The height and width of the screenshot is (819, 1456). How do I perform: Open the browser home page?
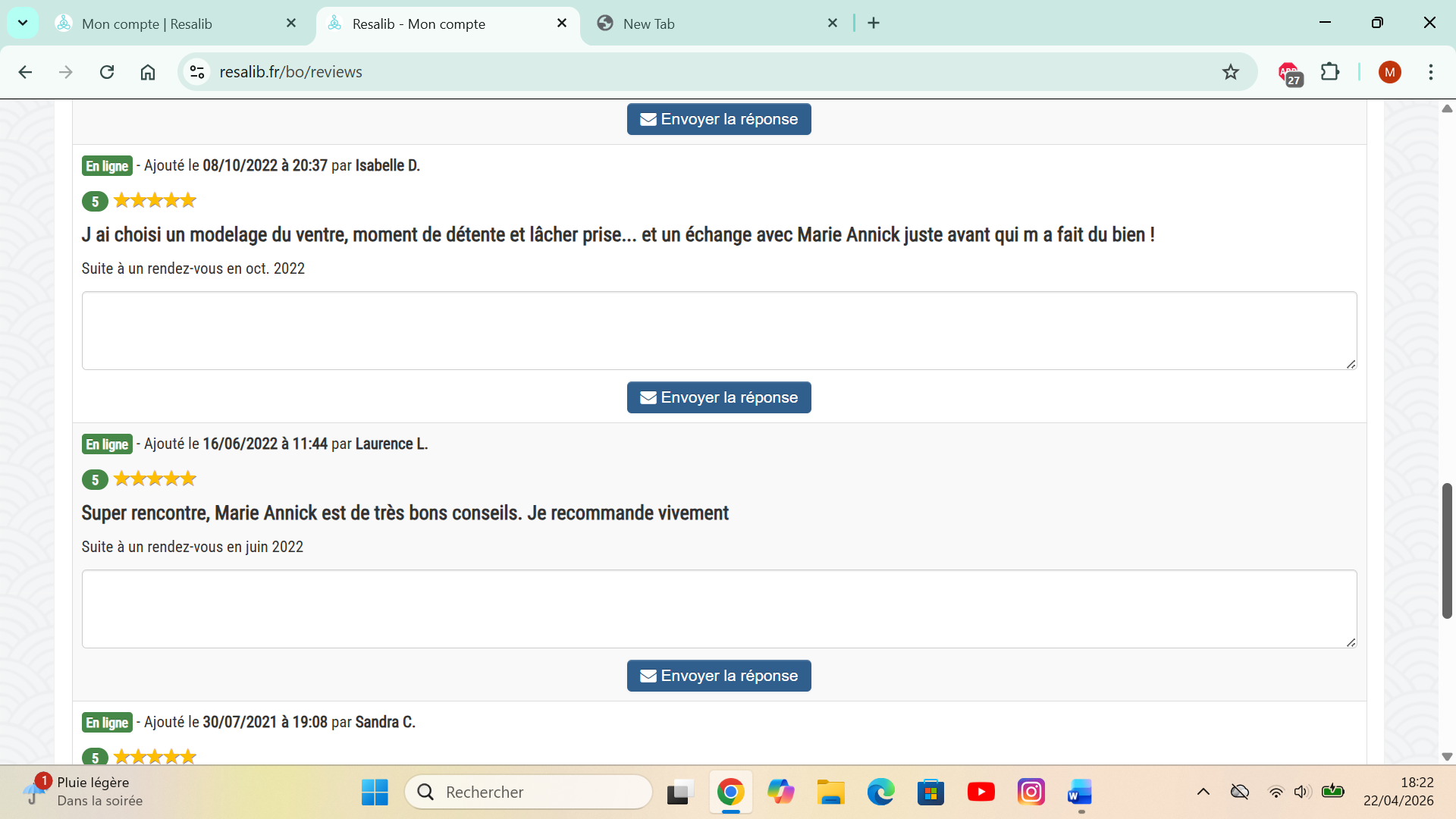pyautogui.click(x=148, y=72)
